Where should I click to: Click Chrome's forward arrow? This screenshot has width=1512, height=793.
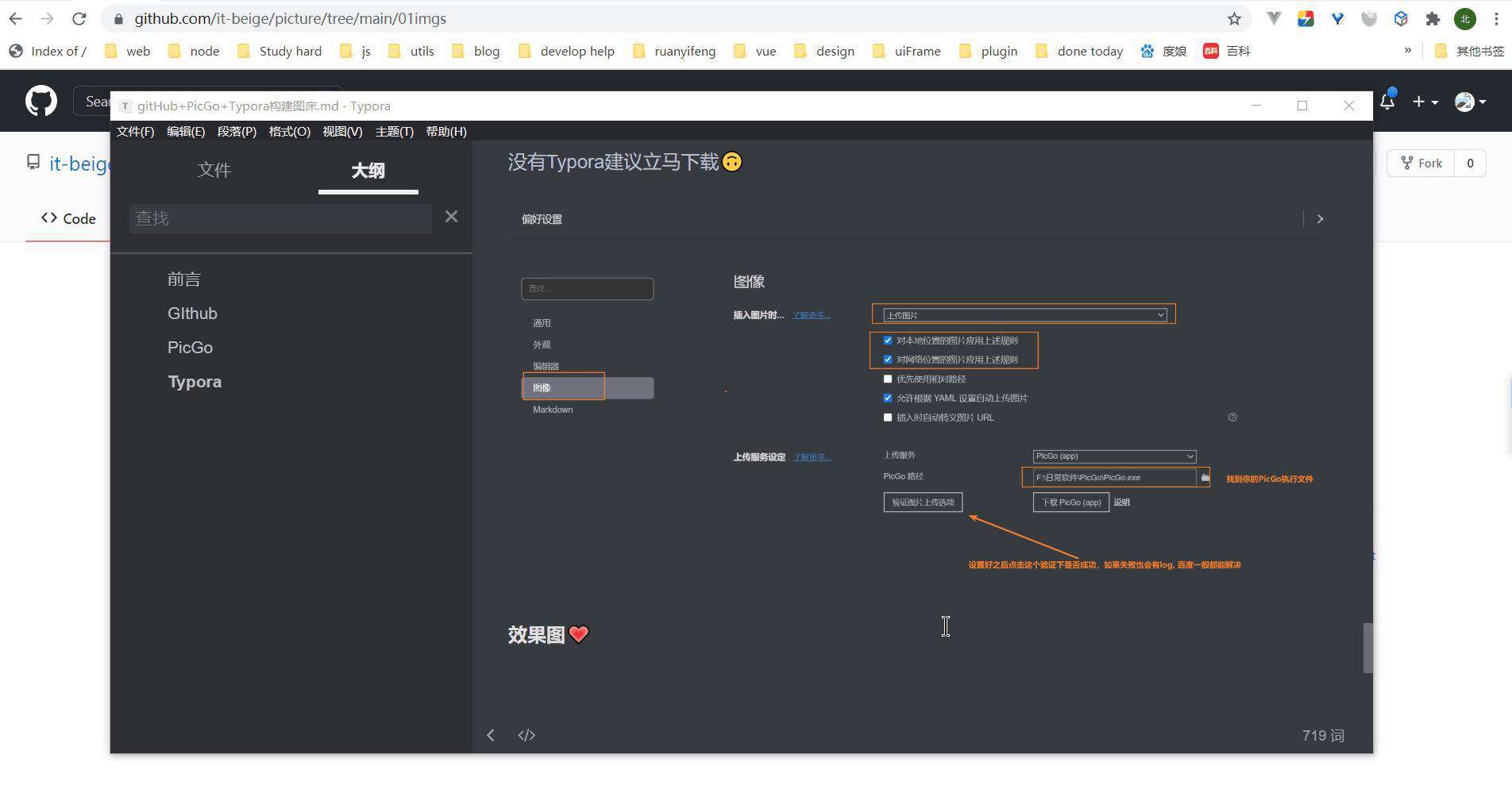48,18
